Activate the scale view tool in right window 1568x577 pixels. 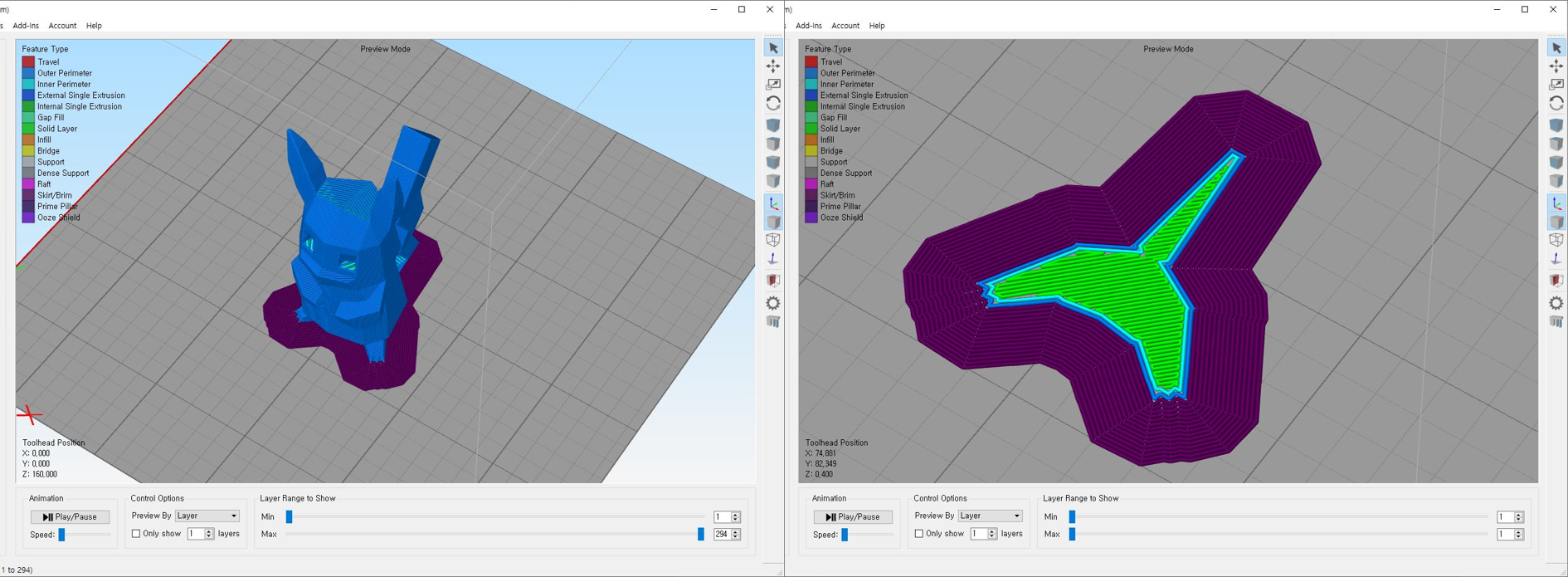(1556, 85)
